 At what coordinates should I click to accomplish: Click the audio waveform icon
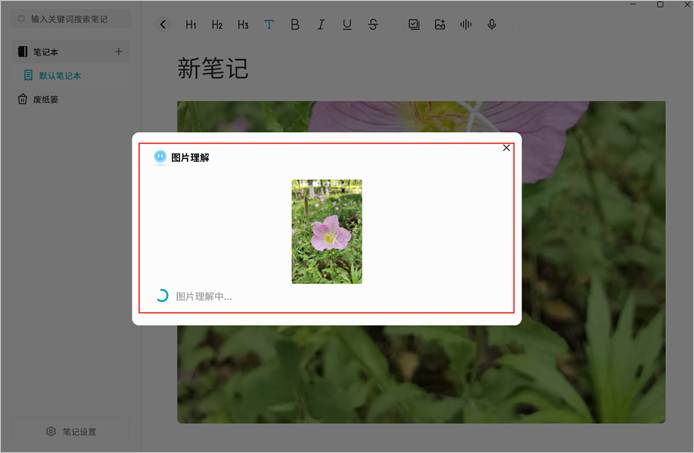click(466, 25)
